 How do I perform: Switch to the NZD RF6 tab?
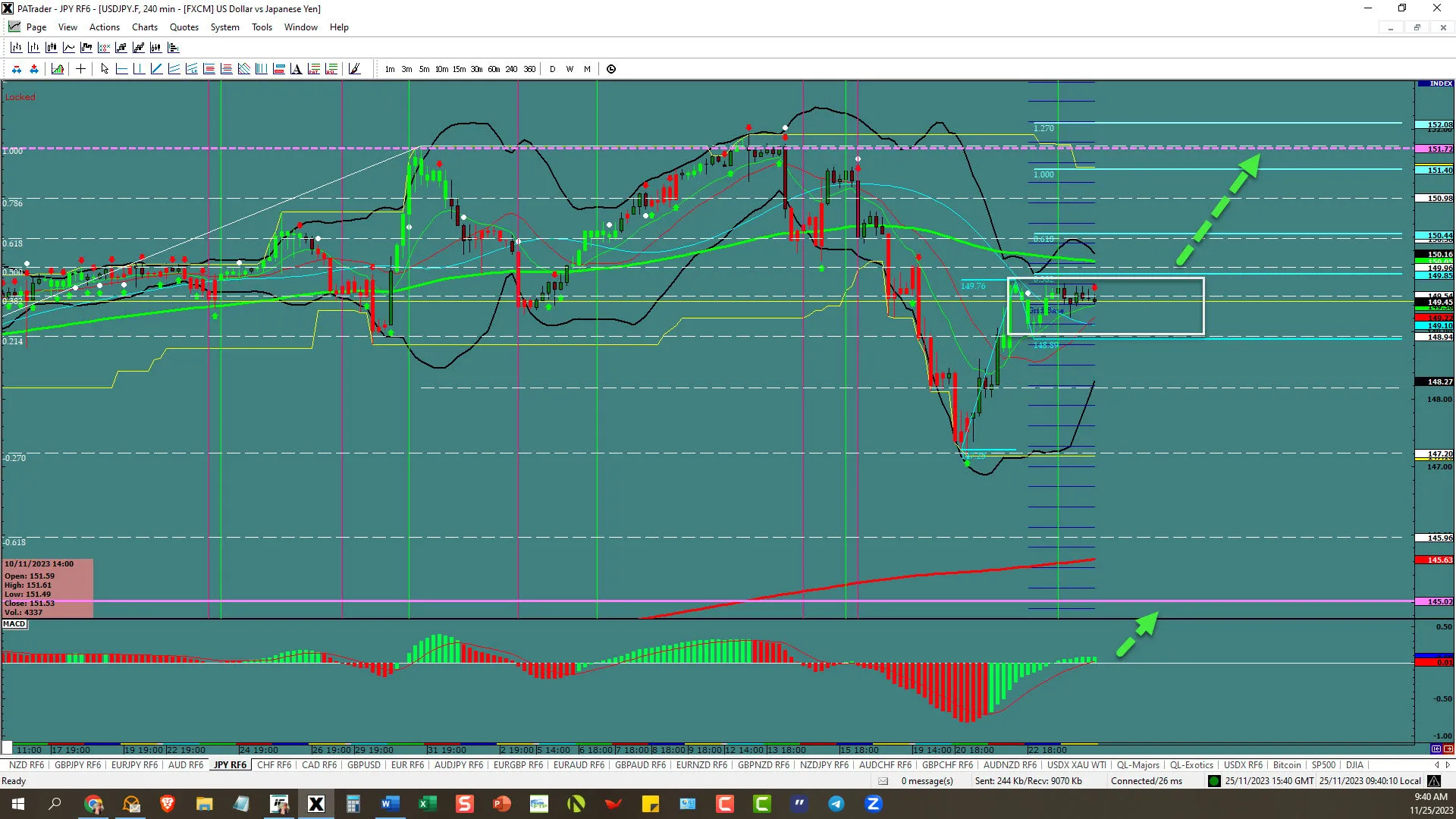[x=27, y=765]
